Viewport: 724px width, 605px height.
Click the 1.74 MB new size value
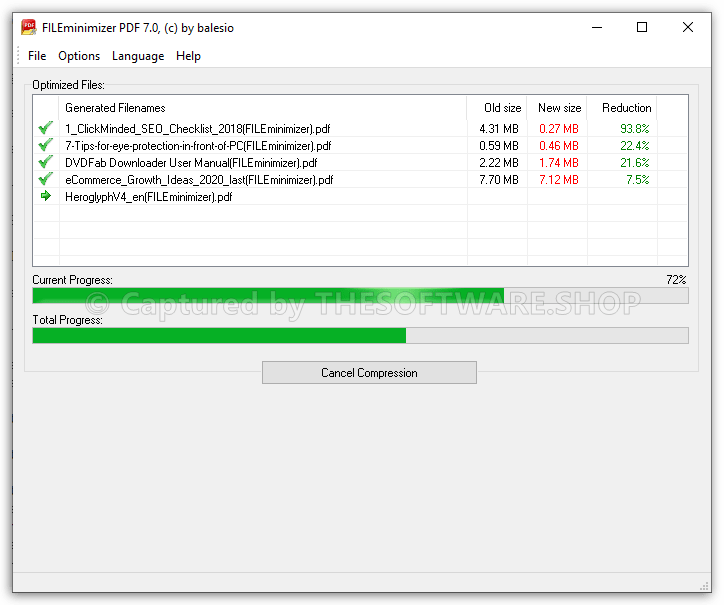559,163
